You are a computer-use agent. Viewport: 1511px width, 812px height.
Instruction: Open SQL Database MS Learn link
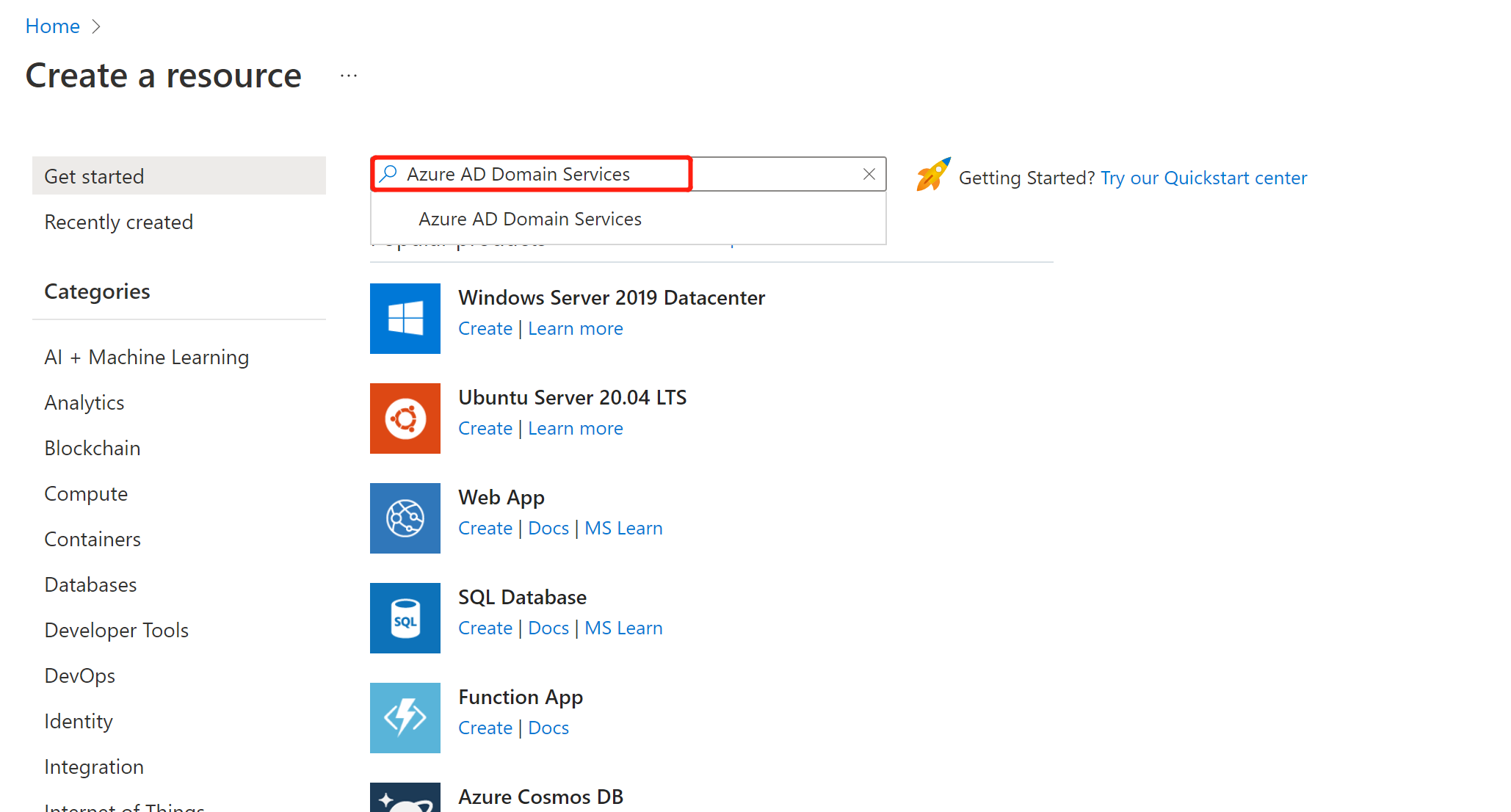click(x=623, y=628)
